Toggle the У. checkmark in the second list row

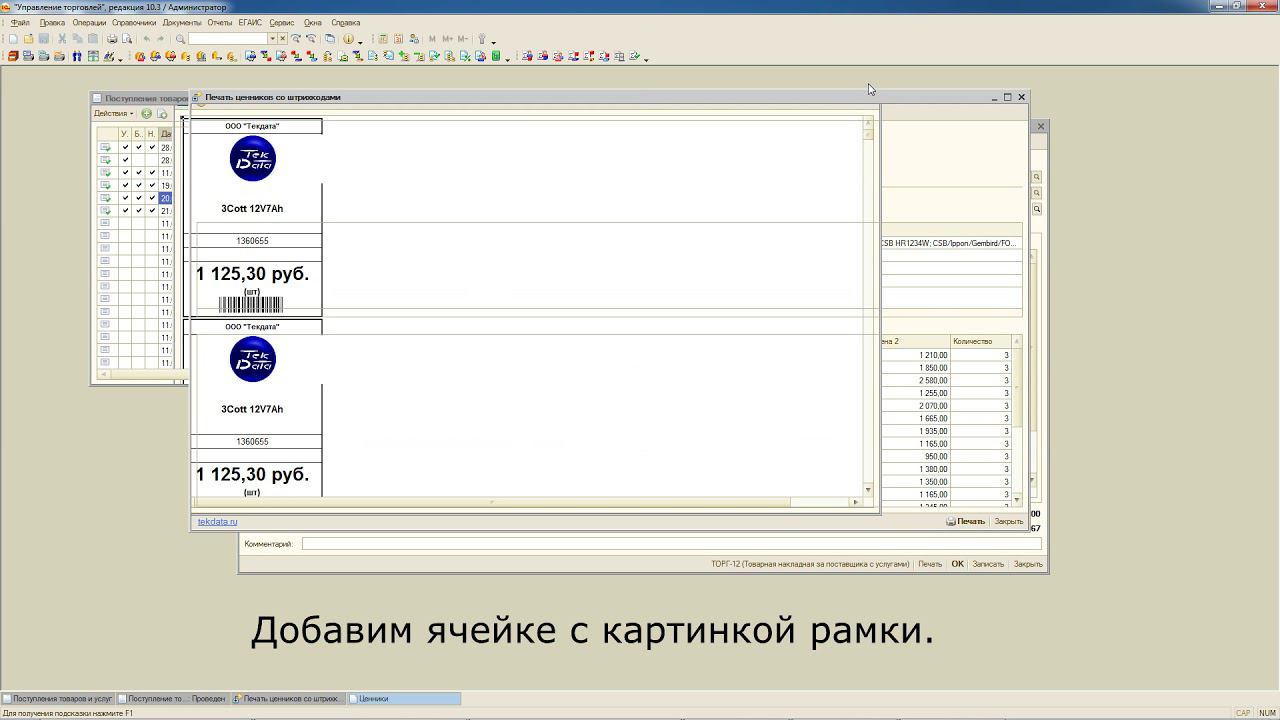pyautogui.click(x=125, y=160)
